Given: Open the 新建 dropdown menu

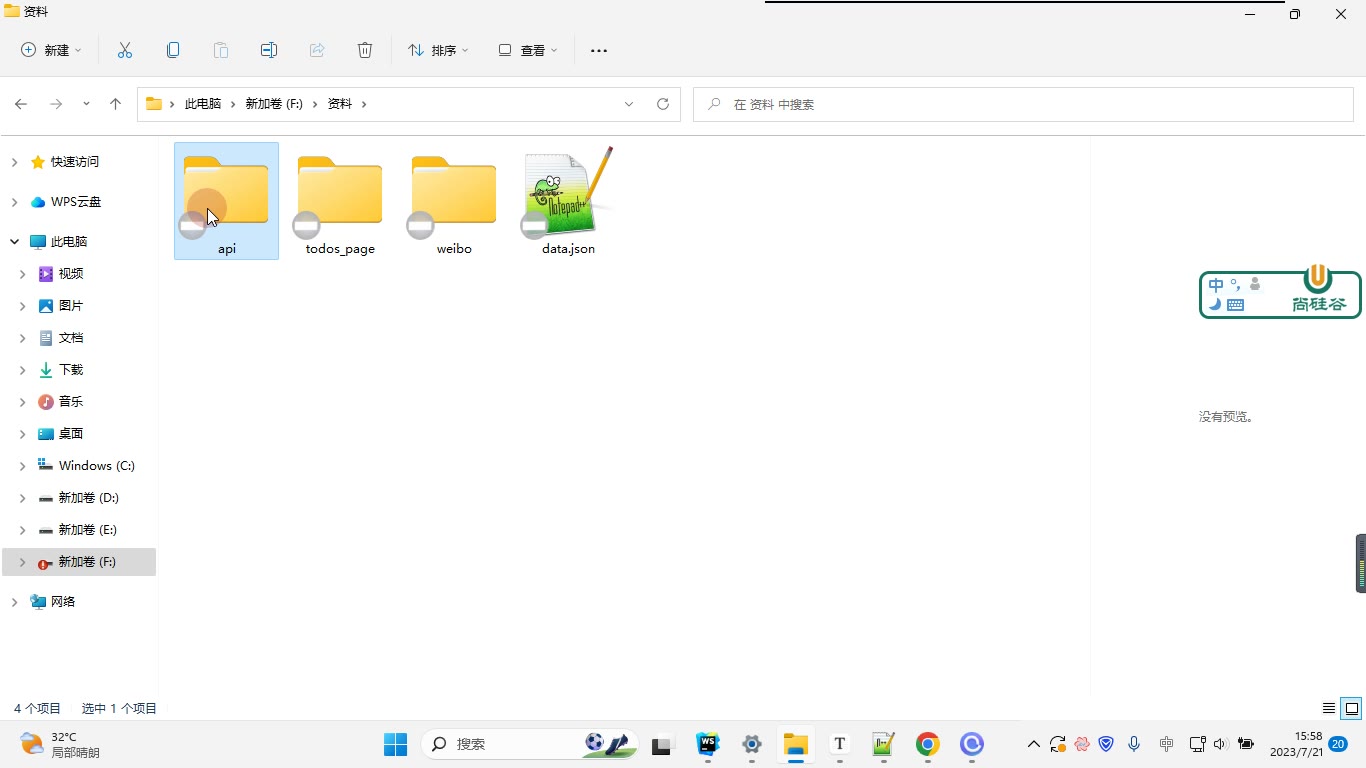Looking at the screenshot, I should (x=52, y=50).
